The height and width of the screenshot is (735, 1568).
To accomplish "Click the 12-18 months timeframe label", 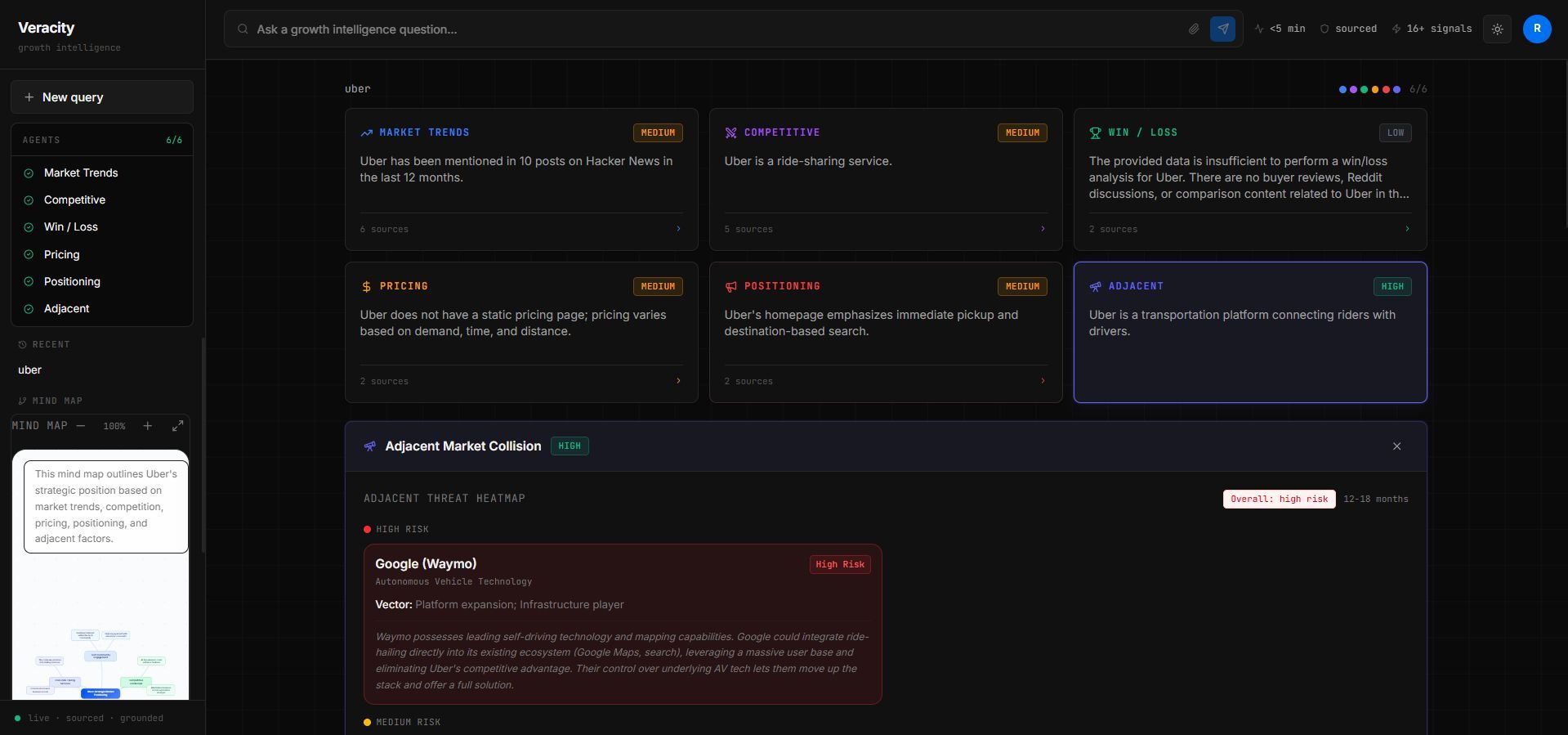I will [1376, 499].
